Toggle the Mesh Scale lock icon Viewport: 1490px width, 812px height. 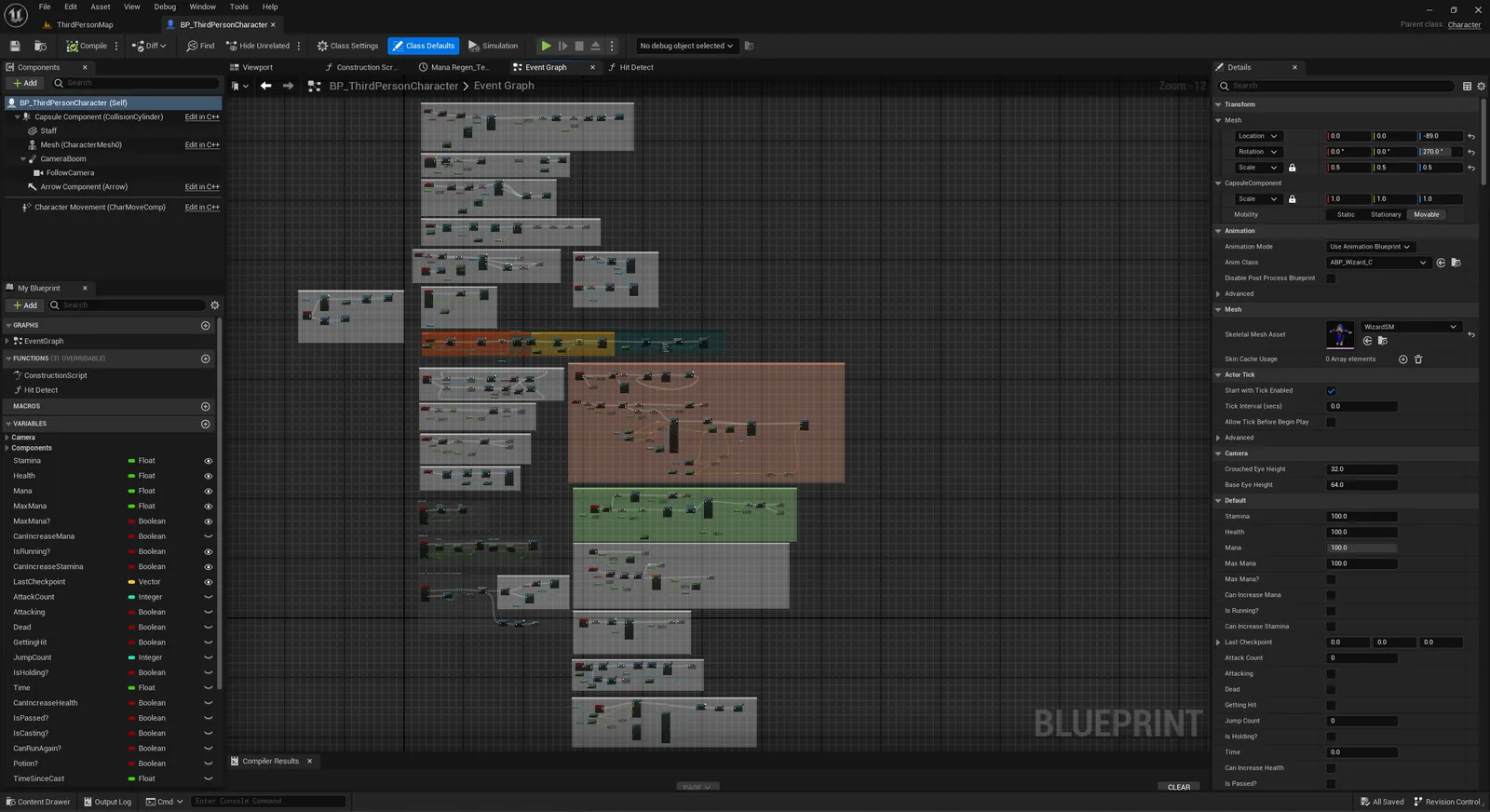coord(1292,168)
